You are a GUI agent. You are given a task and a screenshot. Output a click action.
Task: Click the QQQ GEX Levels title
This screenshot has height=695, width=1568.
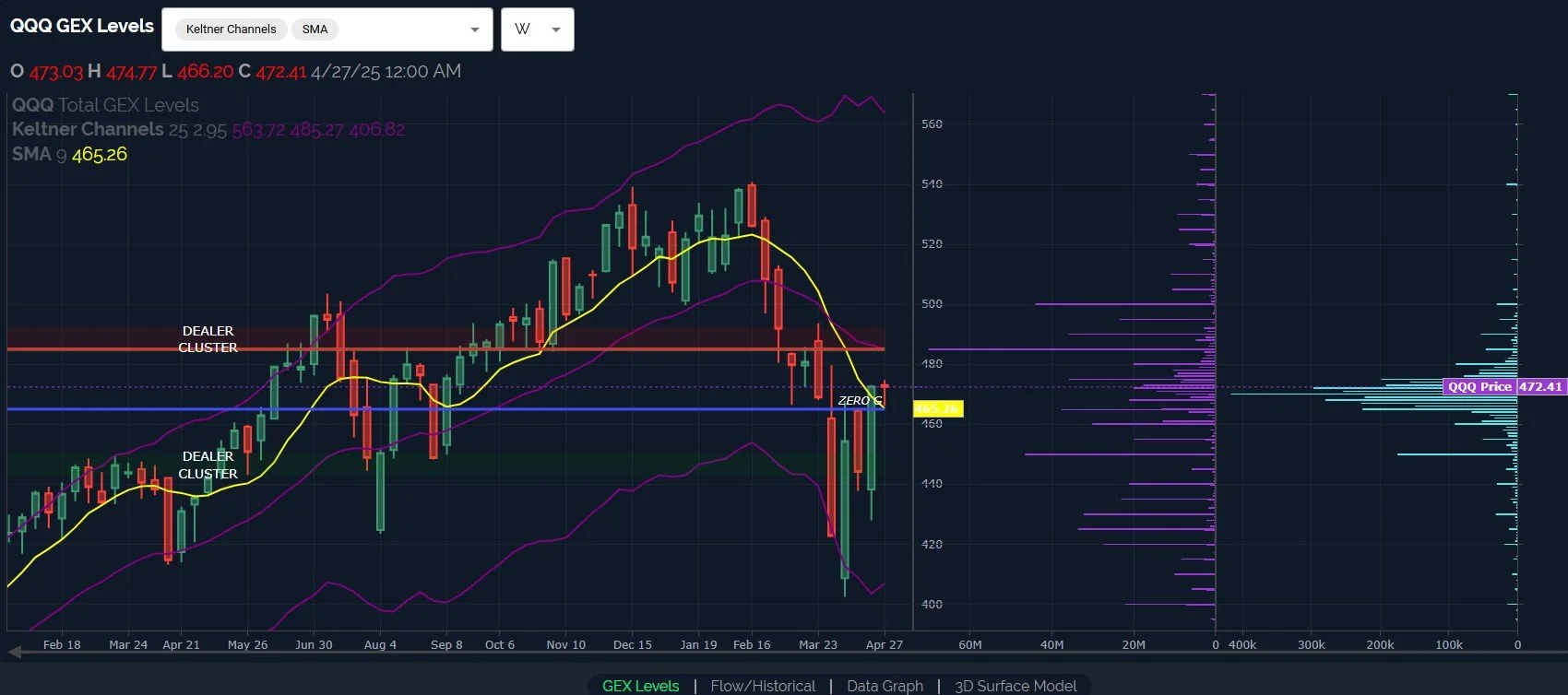82,26
